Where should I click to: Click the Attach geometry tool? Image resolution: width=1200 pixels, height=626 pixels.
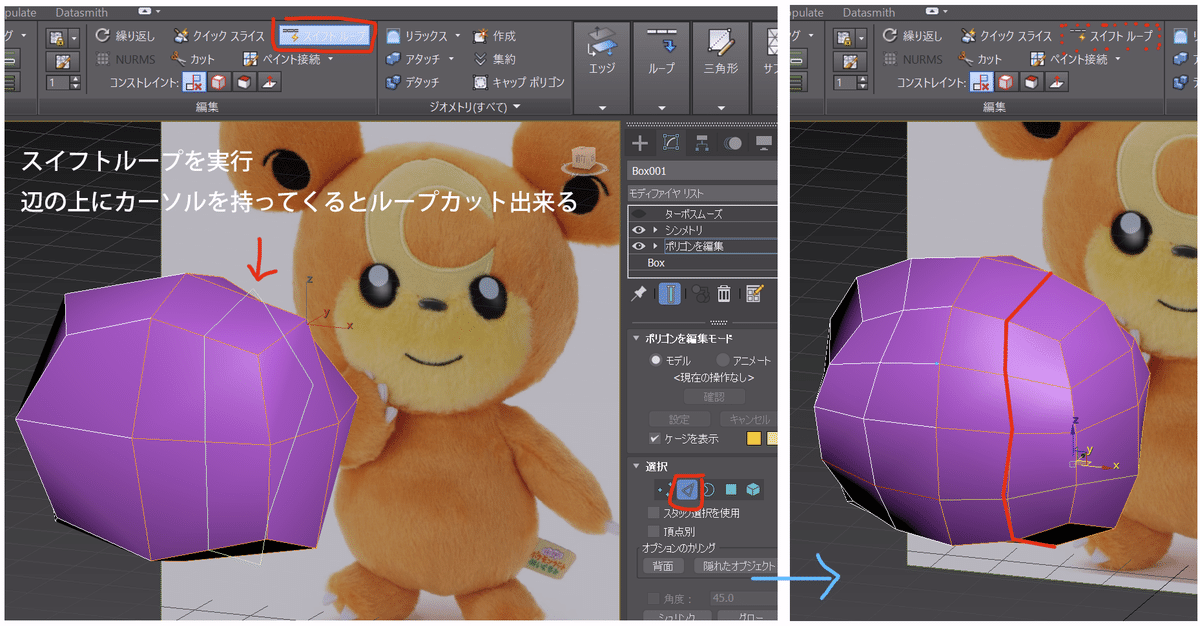415,59
